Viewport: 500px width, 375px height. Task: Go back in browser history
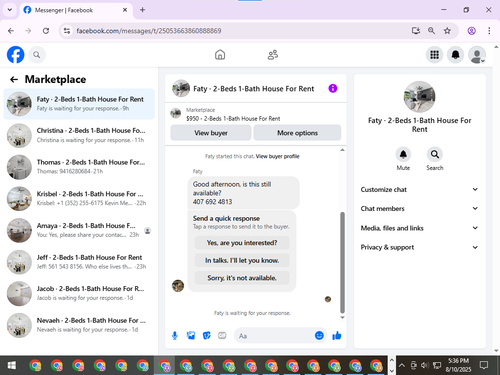click(11, 31)
